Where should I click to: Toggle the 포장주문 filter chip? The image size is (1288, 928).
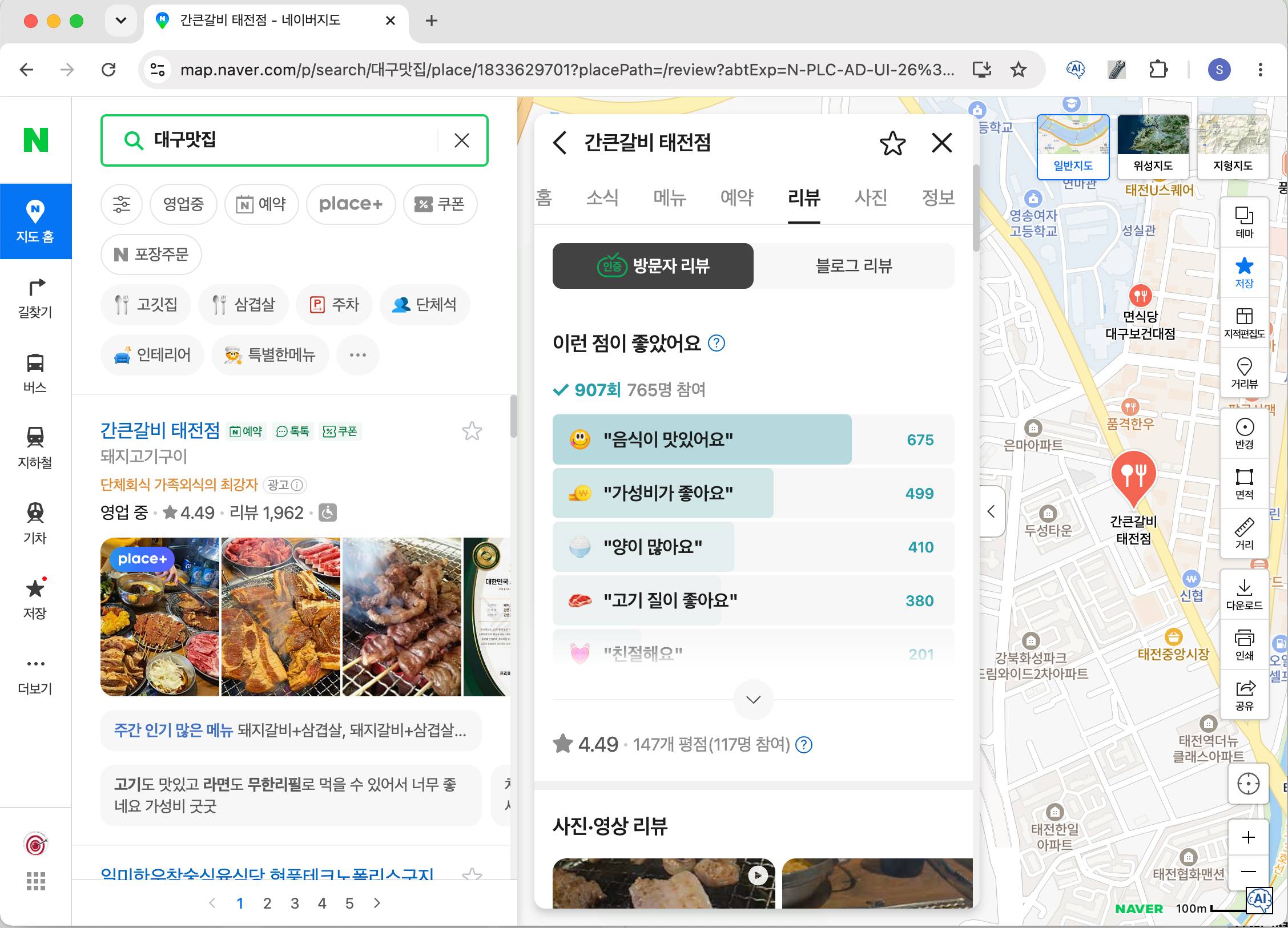pos(151,255)
